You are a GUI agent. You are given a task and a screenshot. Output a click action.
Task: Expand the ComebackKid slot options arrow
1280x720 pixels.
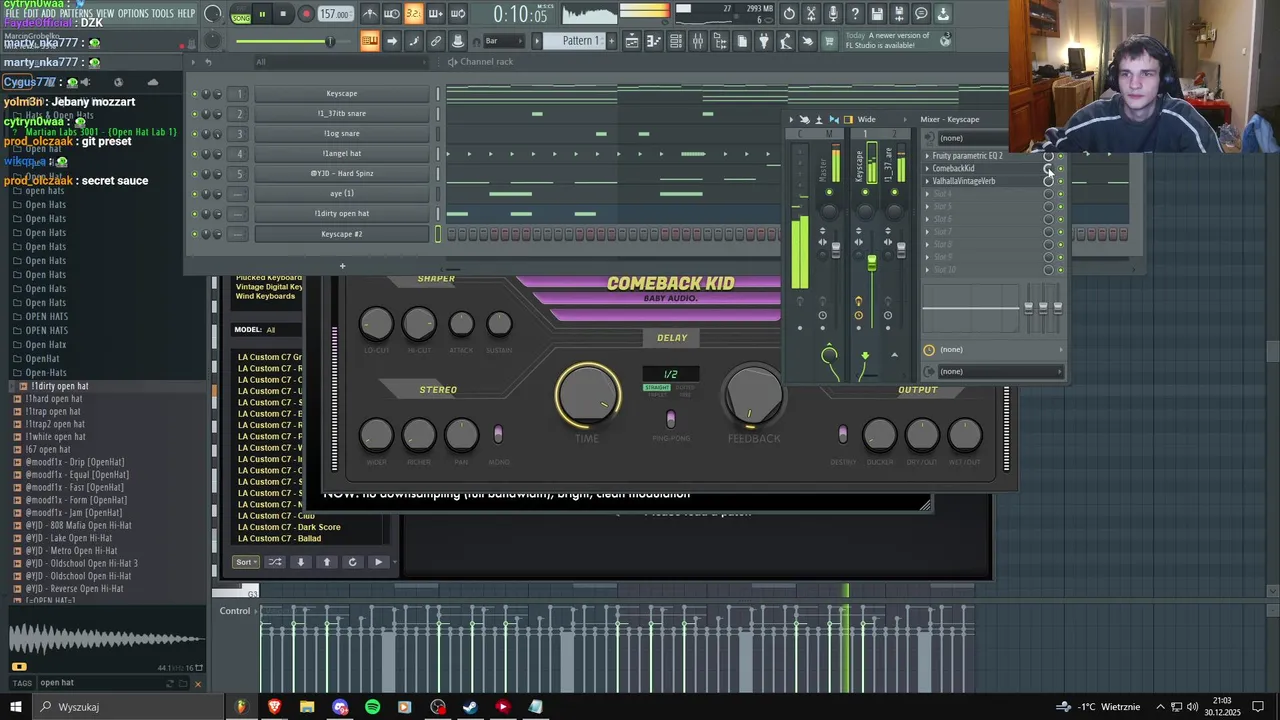927,168
